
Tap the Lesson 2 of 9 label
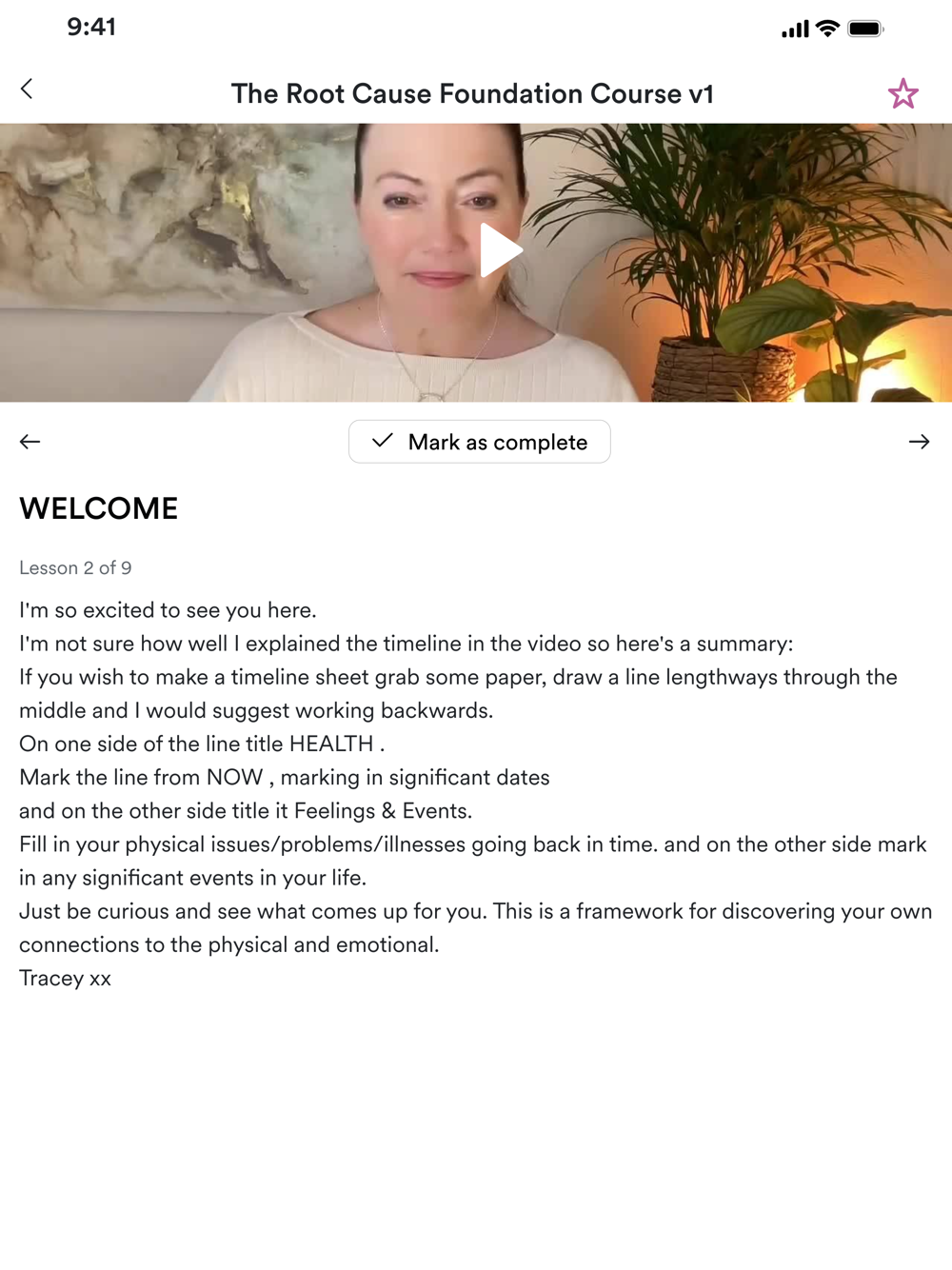(x=75, y=568)
